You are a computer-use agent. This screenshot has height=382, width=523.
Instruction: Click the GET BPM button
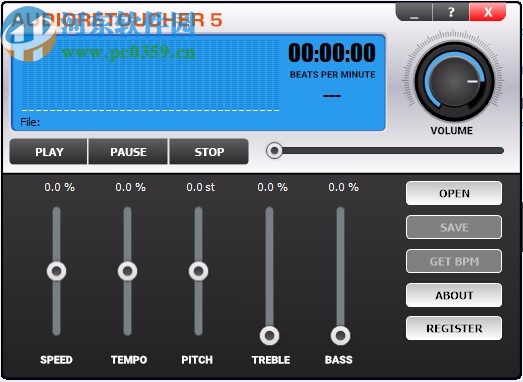[x=454, y=261]
